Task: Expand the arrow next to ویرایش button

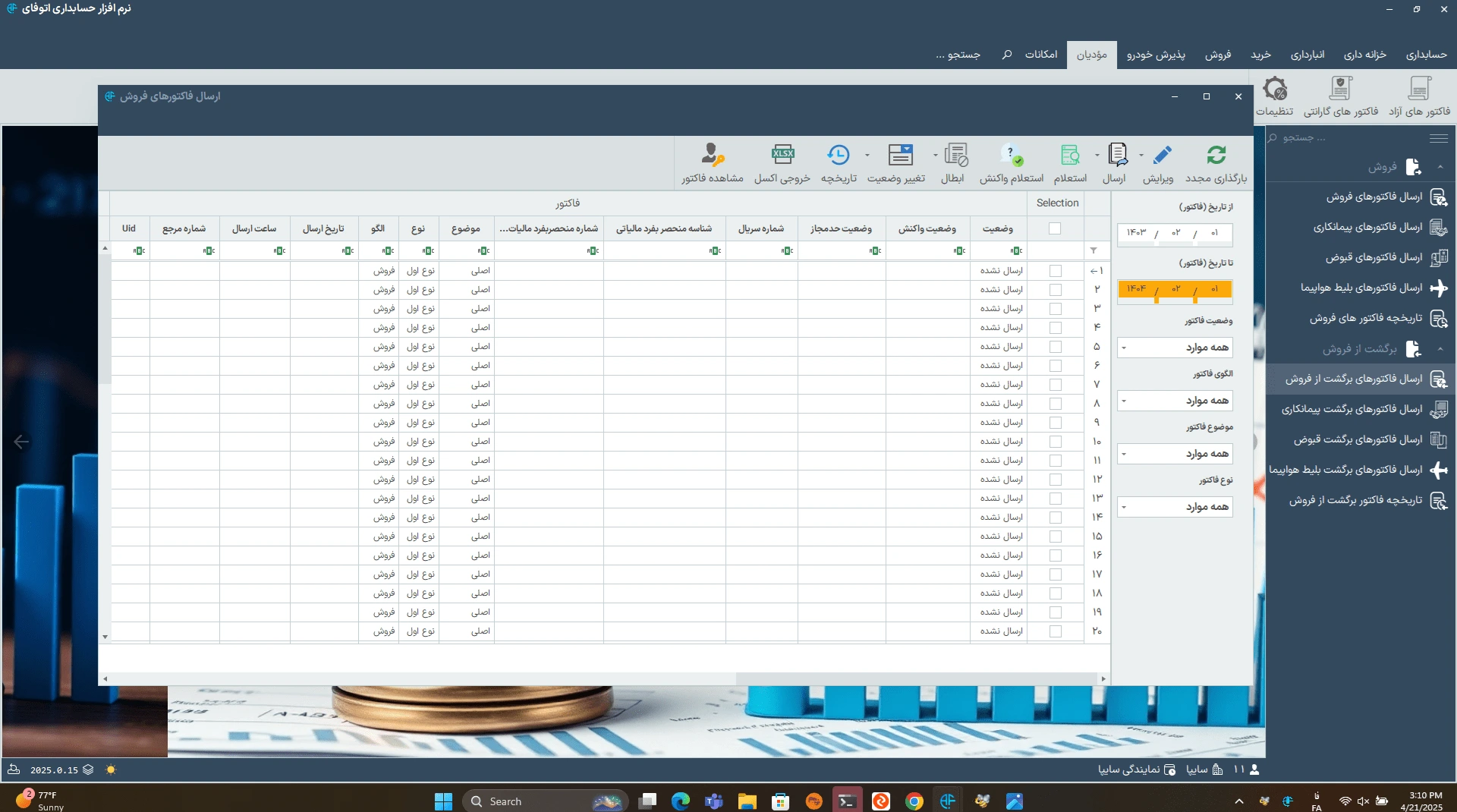Action: click(1141, 156)
